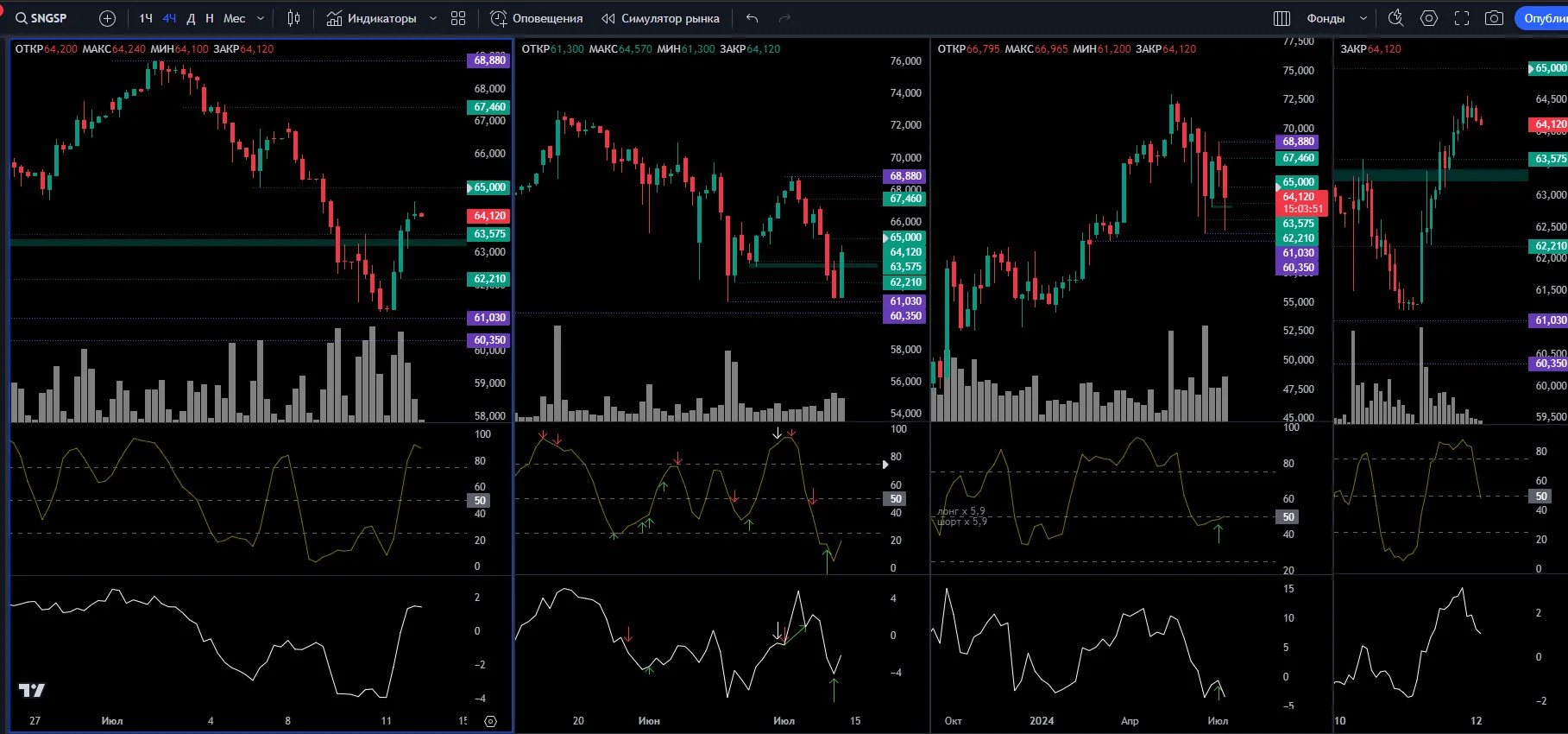
Task: Start the Симулятор рынка replay
Action: 660,18
